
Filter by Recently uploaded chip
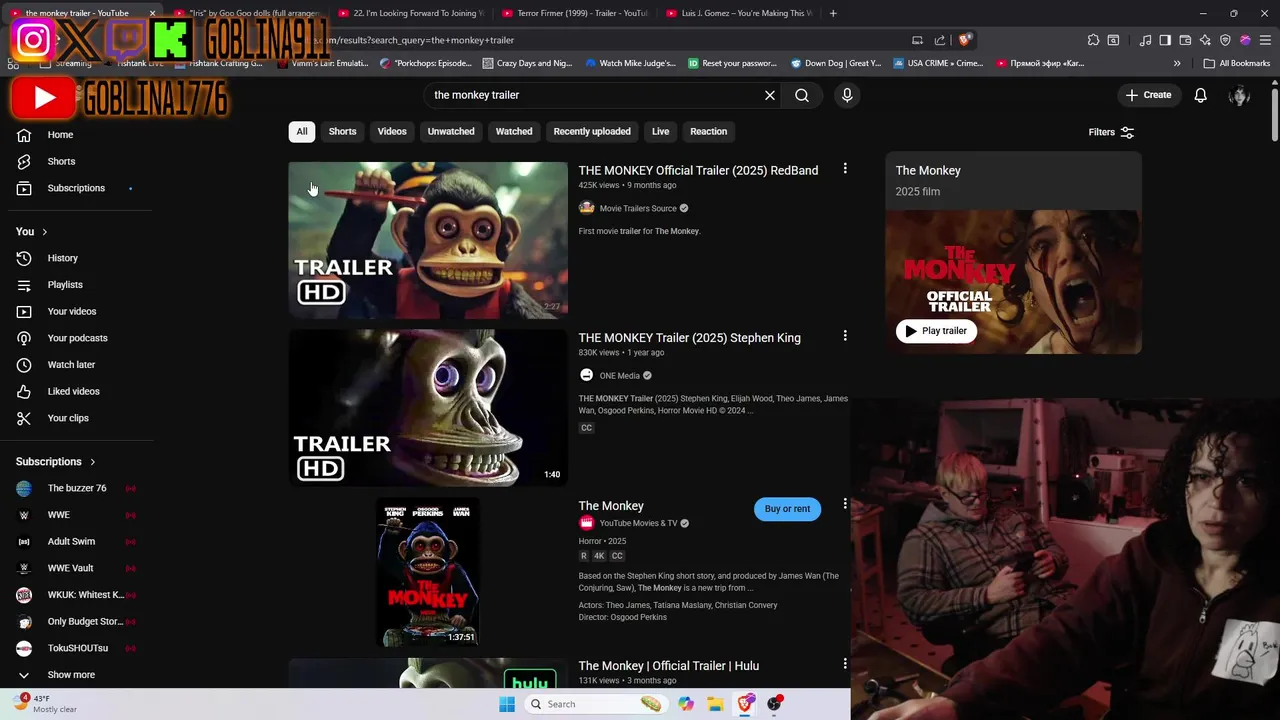592,131
